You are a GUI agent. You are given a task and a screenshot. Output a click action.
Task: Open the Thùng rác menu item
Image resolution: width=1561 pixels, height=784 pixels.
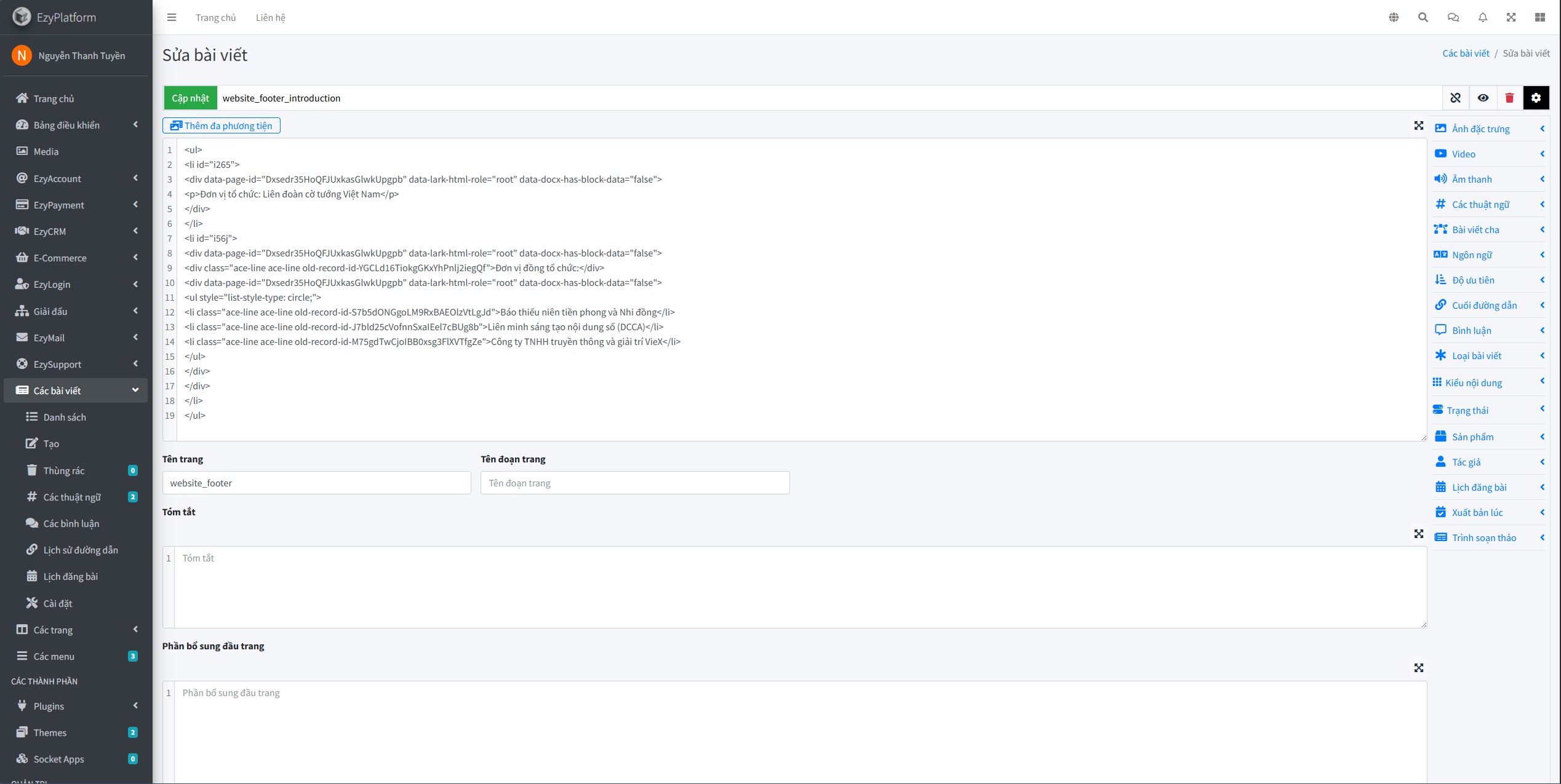(x=64, y=470)
